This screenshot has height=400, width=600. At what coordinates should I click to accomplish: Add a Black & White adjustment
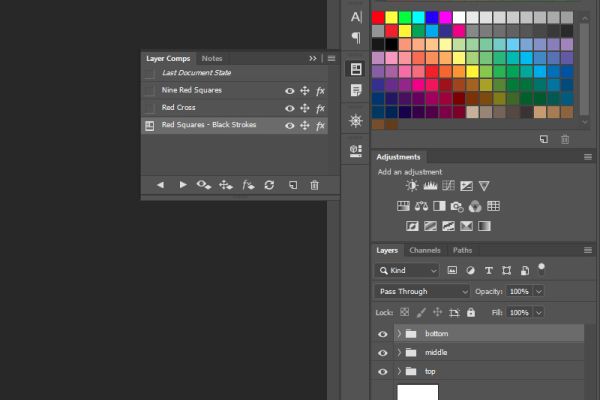coord(439,206)
